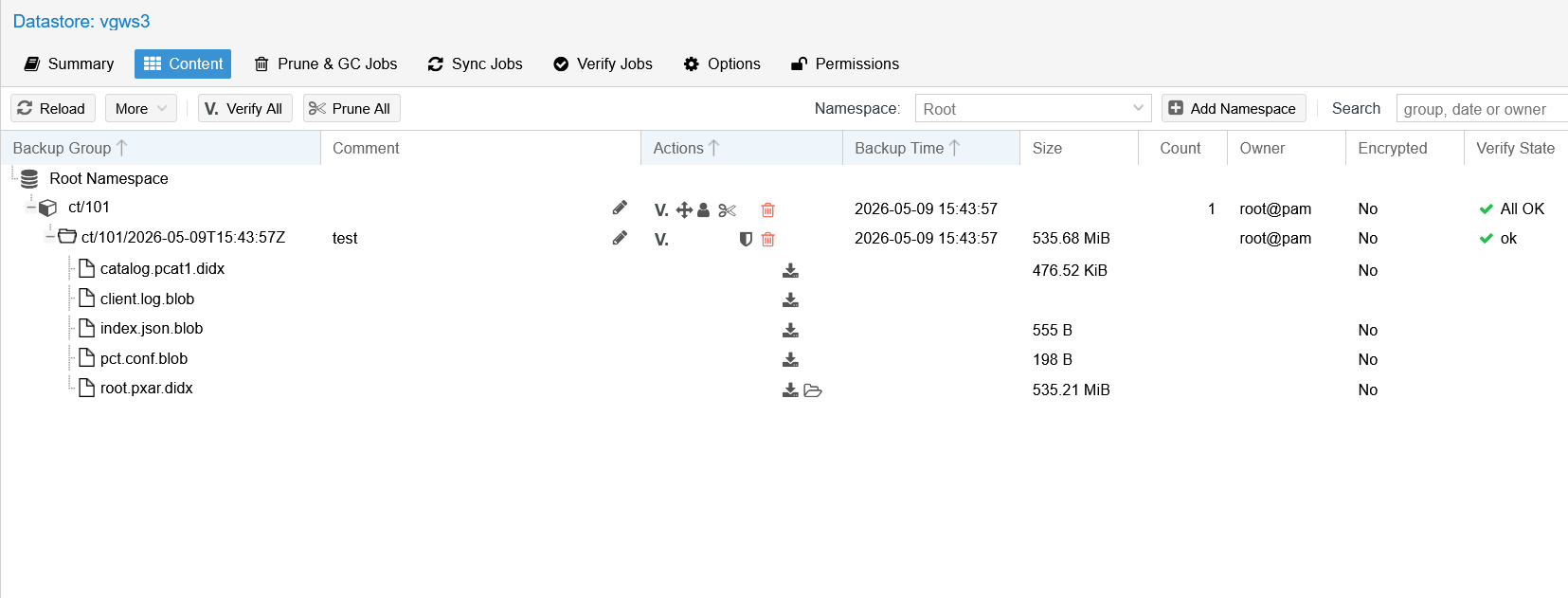The image size is (1568, 598).
Task: Click file icon next to catalog.pcat1.didx
Action: tap(86, 268)
